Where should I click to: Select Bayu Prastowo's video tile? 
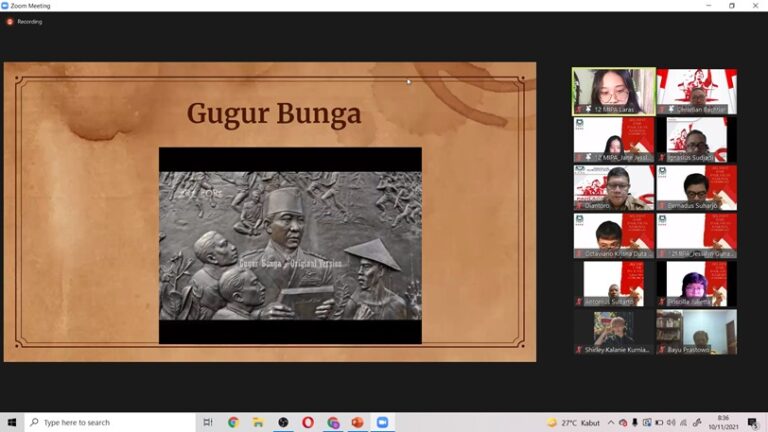(x=696, y=332)
